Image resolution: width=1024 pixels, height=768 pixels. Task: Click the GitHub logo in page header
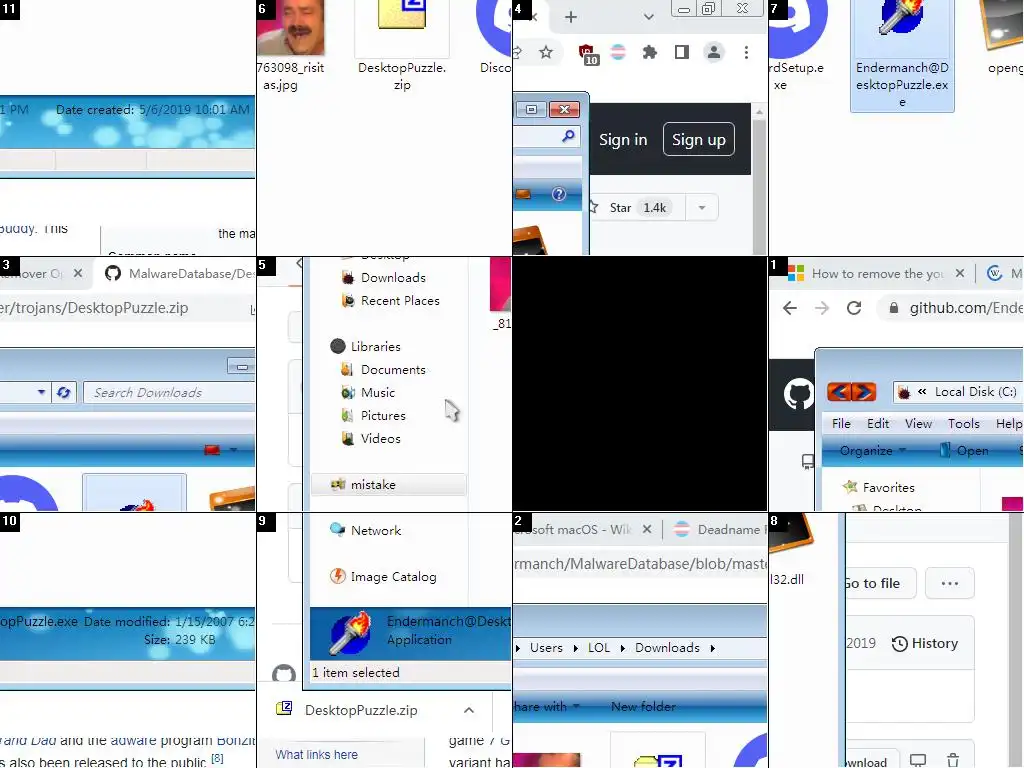[797, 394]
